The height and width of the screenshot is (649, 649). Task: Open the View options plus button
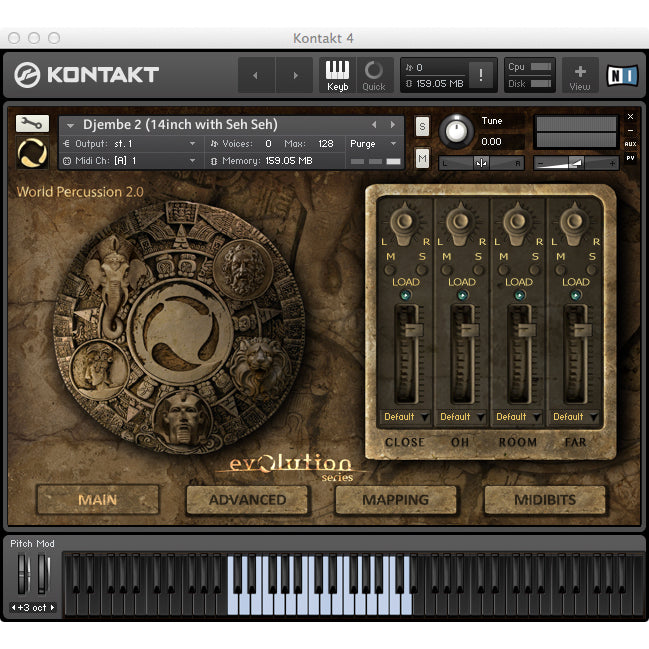pos(580,75)
